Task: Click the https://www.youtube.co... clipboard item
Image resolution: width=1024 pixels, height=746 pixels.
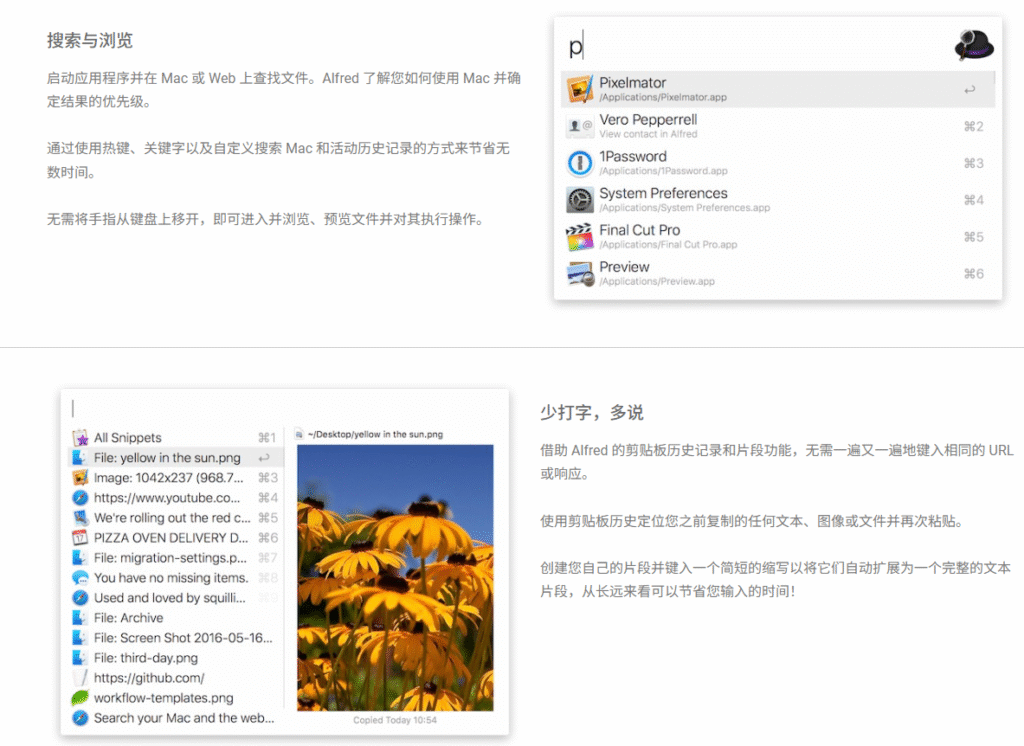Action: 167,498
